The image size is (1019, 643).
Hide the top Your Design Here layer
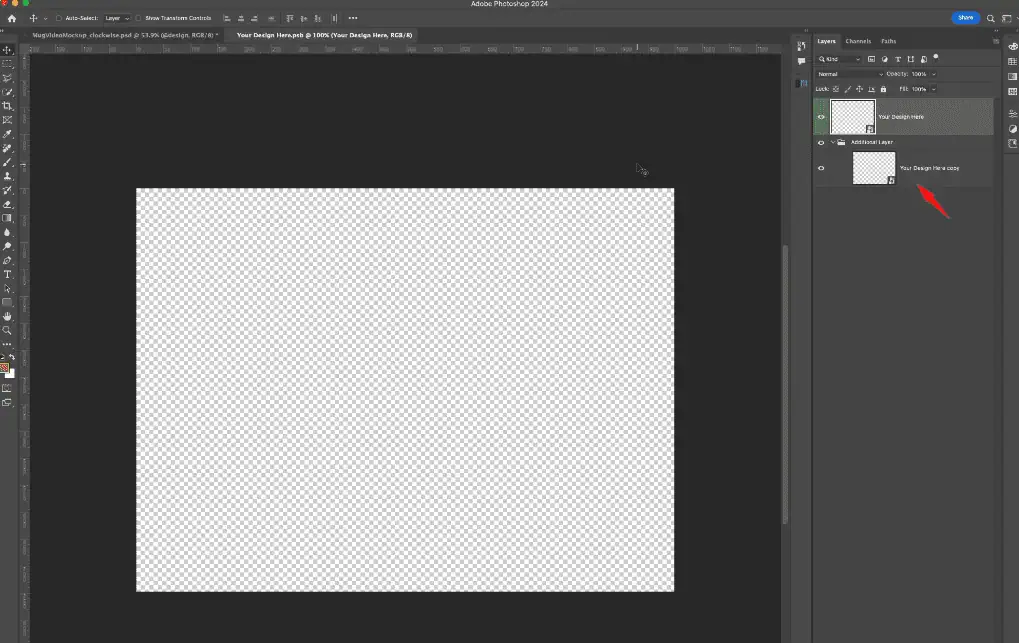point(821,117)
